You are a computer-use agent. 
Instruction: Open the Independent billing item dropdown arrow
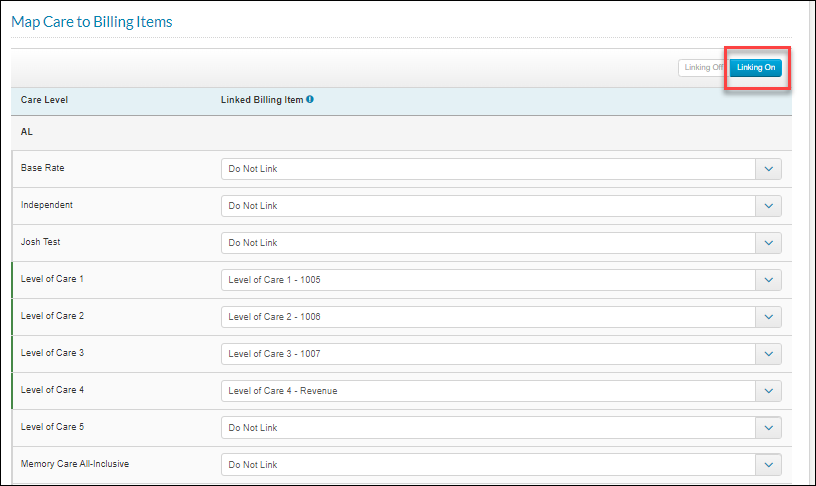pos(769,206)
